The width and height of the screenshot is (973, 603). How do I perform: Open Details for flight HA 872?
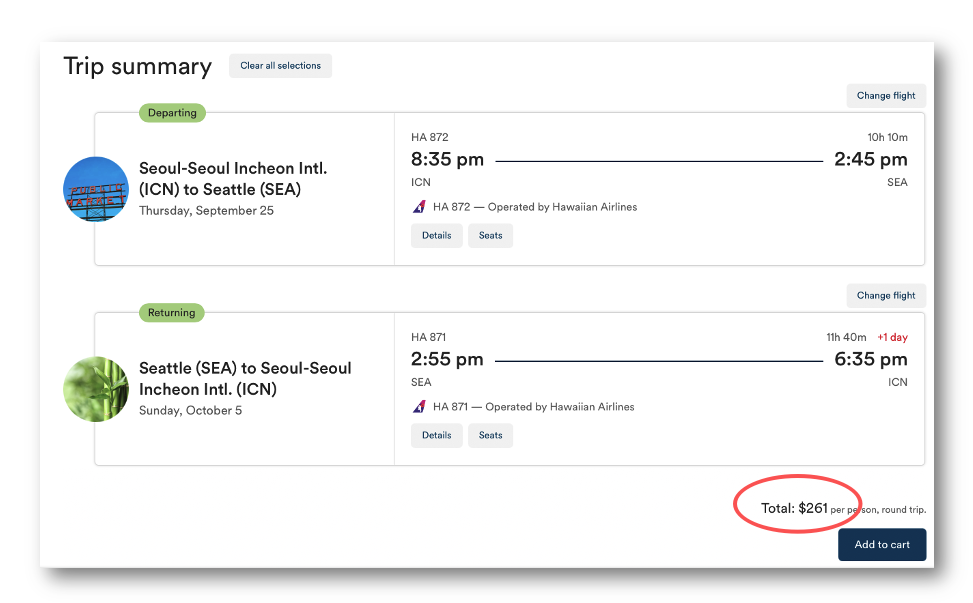(x=436, y=236)
